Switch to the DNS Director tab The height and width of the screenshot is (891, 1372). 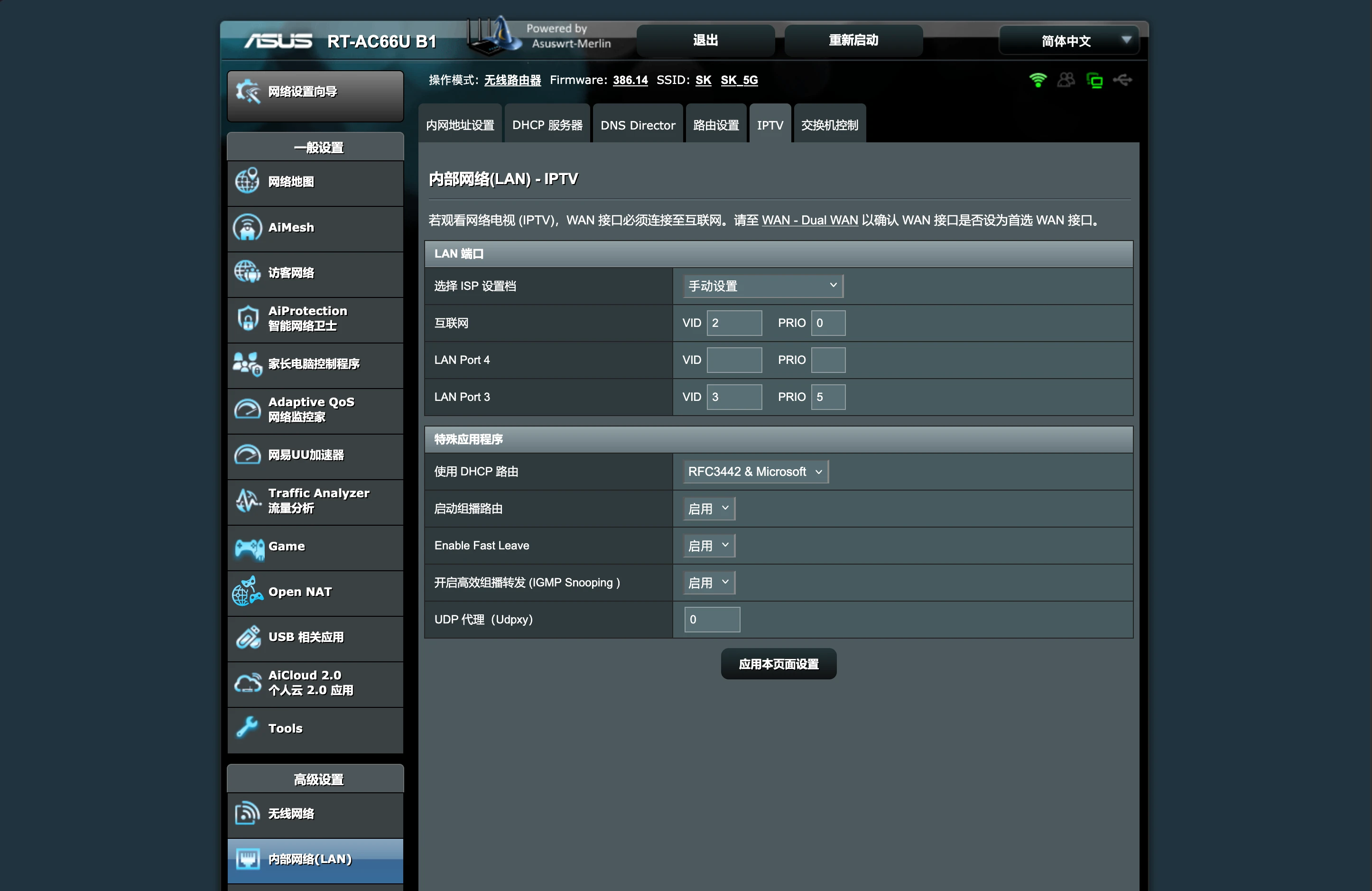pyautogui.click(x=638, y=124)
